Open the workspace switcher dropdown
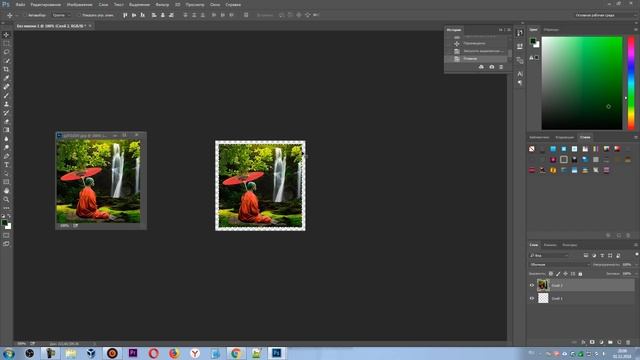The height and width of the screenshot is (360, 640). click(604, 15)
